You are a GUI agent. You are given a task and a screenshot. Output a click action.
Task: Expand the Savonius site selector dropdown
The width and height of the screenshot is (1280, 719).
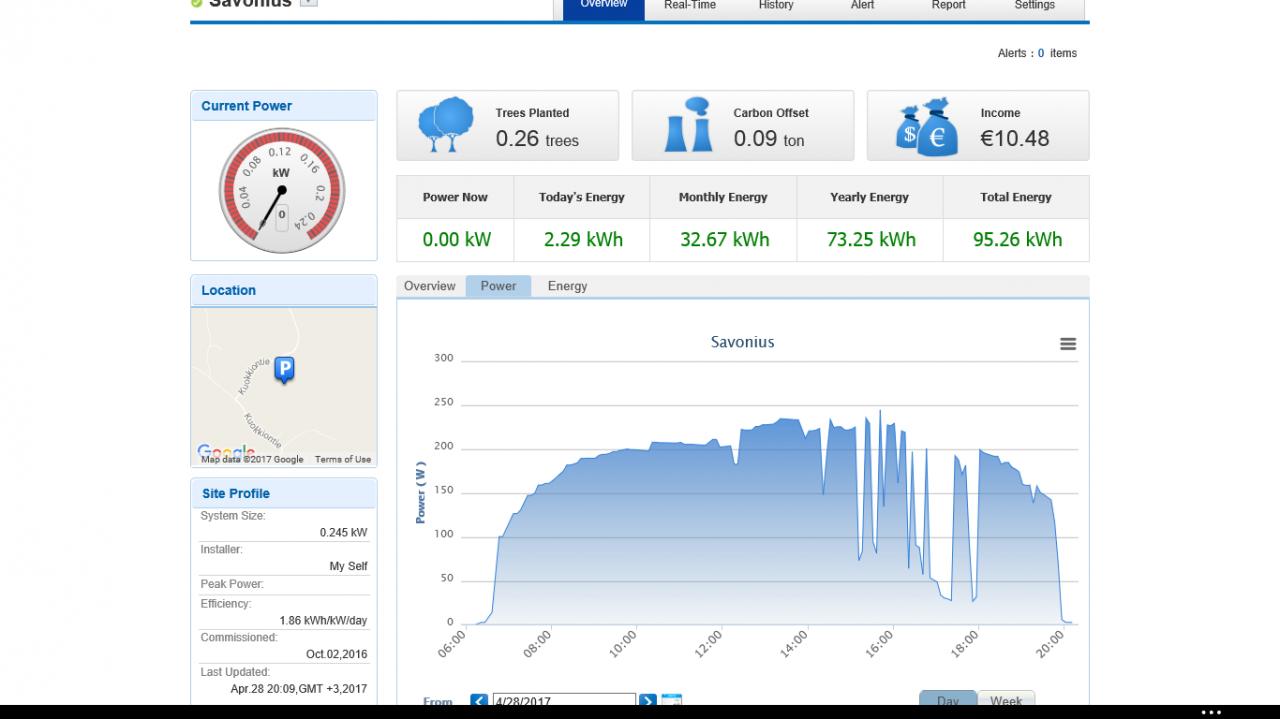[x=309, y=3]
